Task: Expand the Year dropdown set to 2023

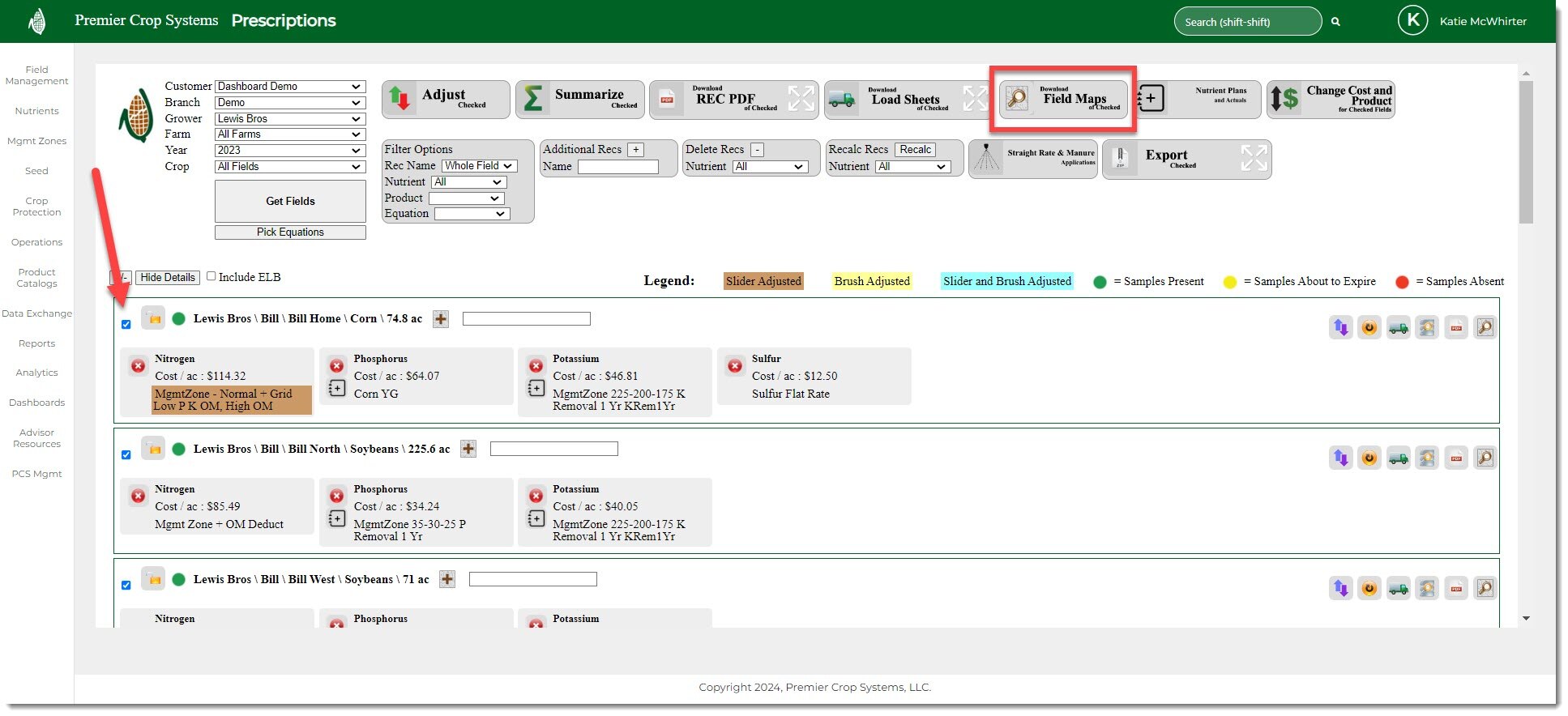Action: click(x=289, y=150)
